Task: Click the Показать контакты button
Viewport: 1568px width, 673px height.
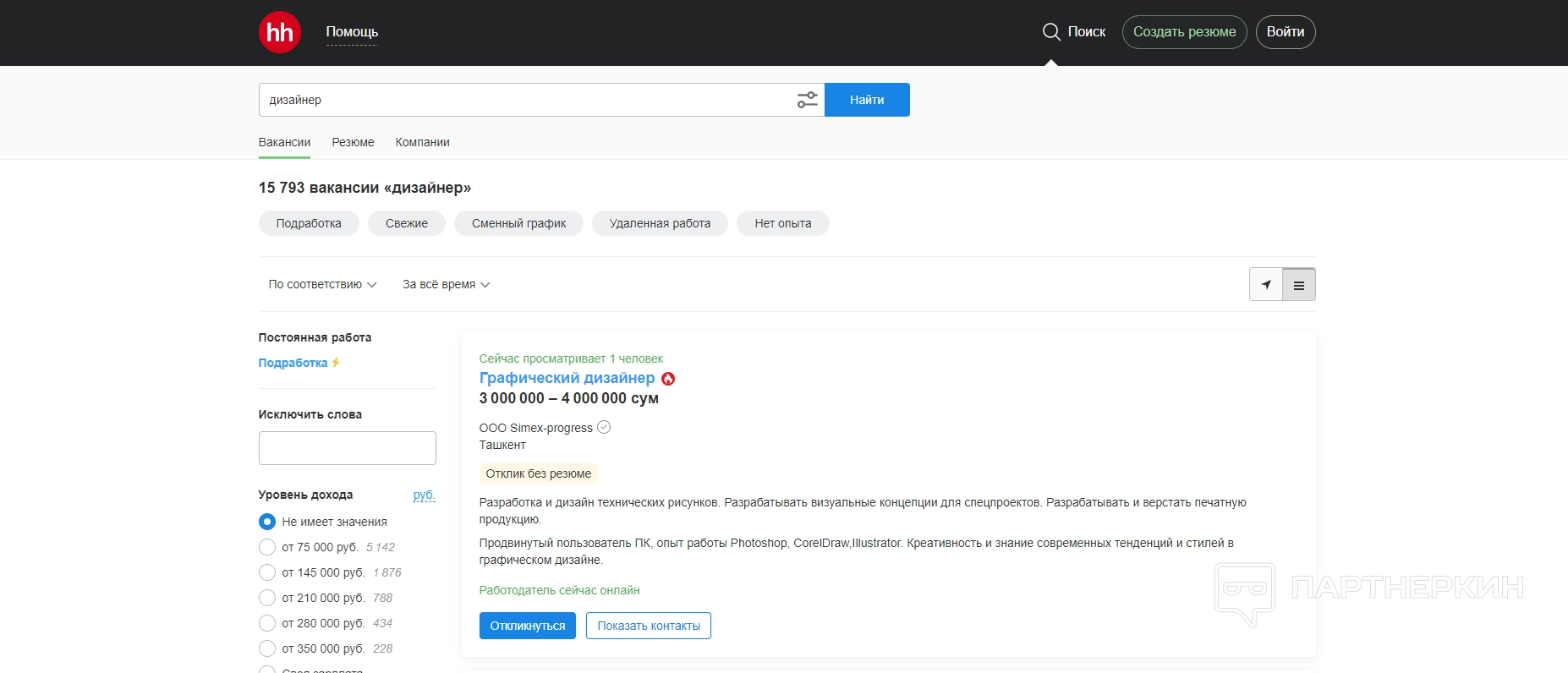Action: pos(648,626)
